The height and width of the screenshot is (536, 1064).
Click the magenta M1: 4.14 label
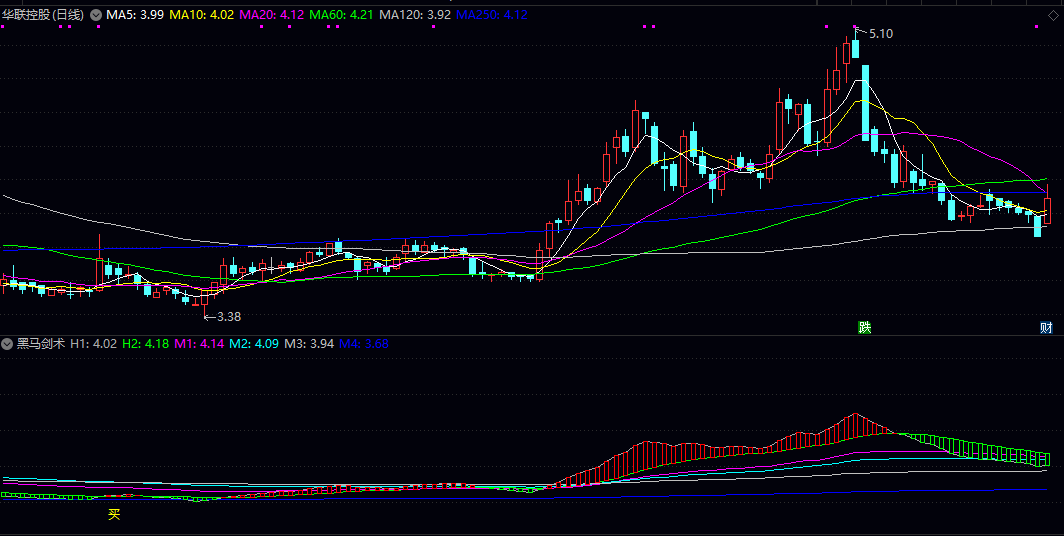198,343
